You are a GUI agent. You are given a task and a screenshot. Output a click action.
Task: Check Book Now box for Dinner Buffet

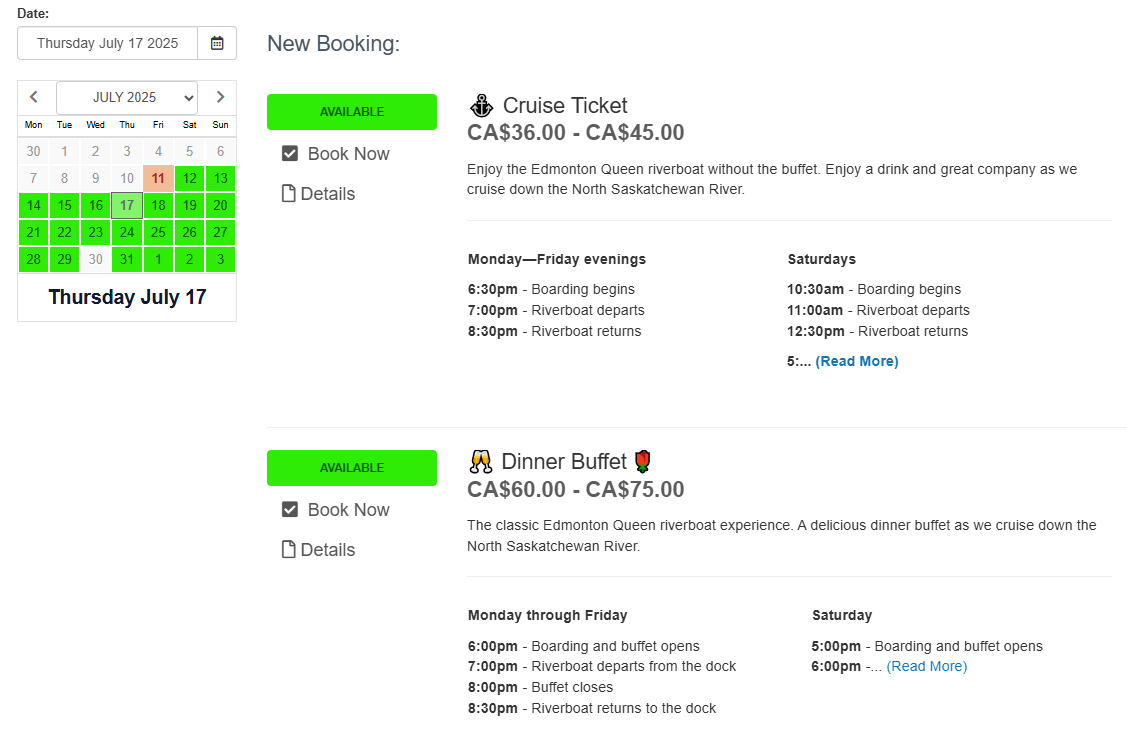[290, 510]
